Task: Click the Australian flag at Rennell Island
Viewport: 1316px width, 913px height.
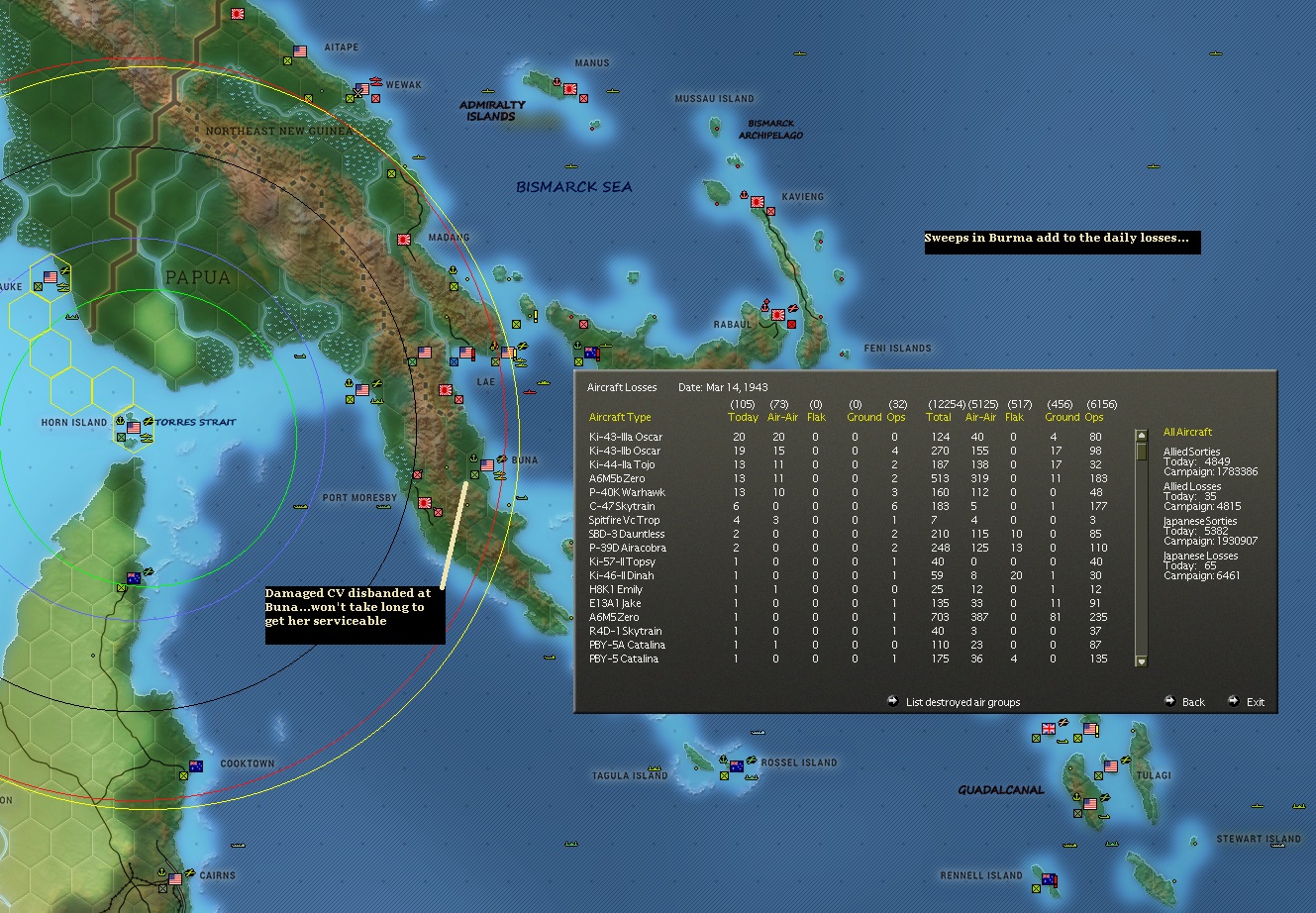Action: click(1049, 879)
